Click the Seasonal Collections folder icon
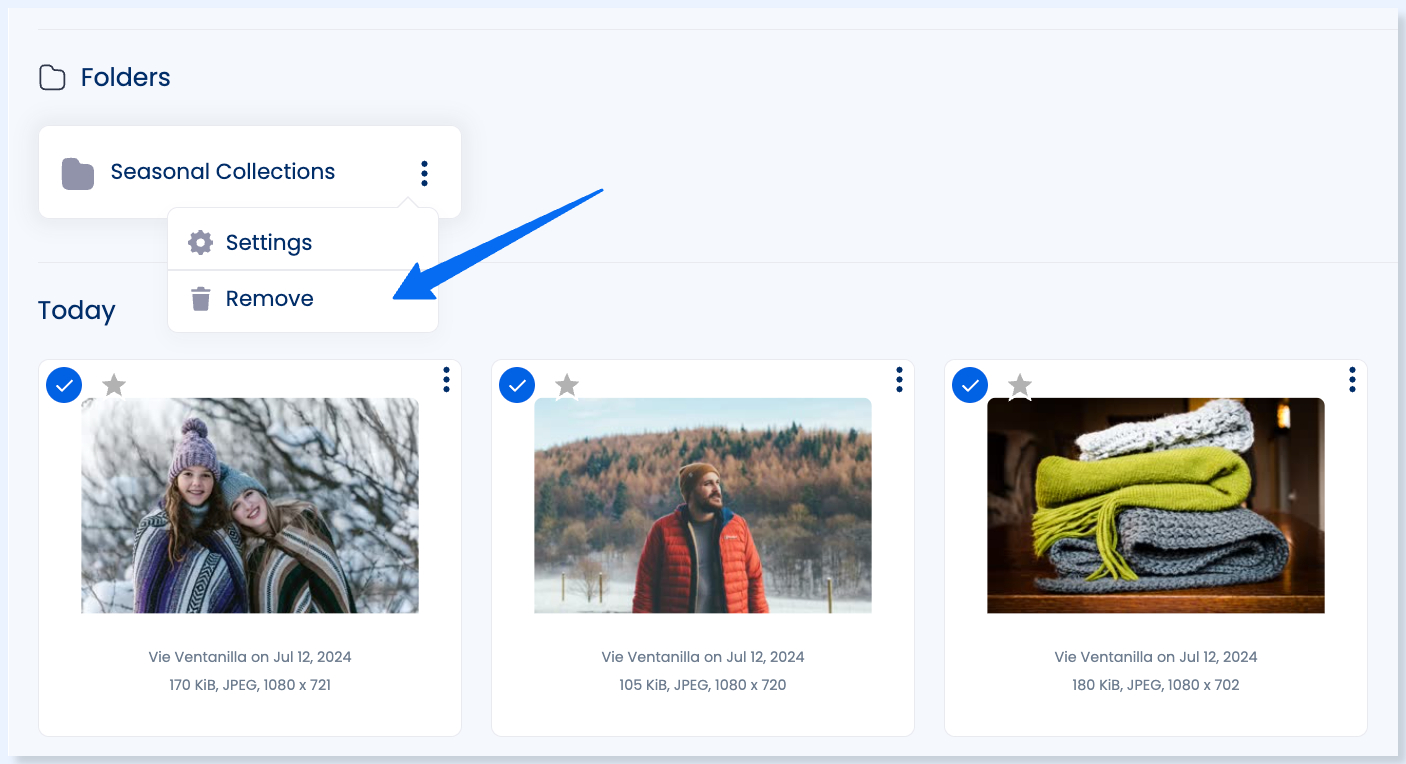 click(78, 173)
